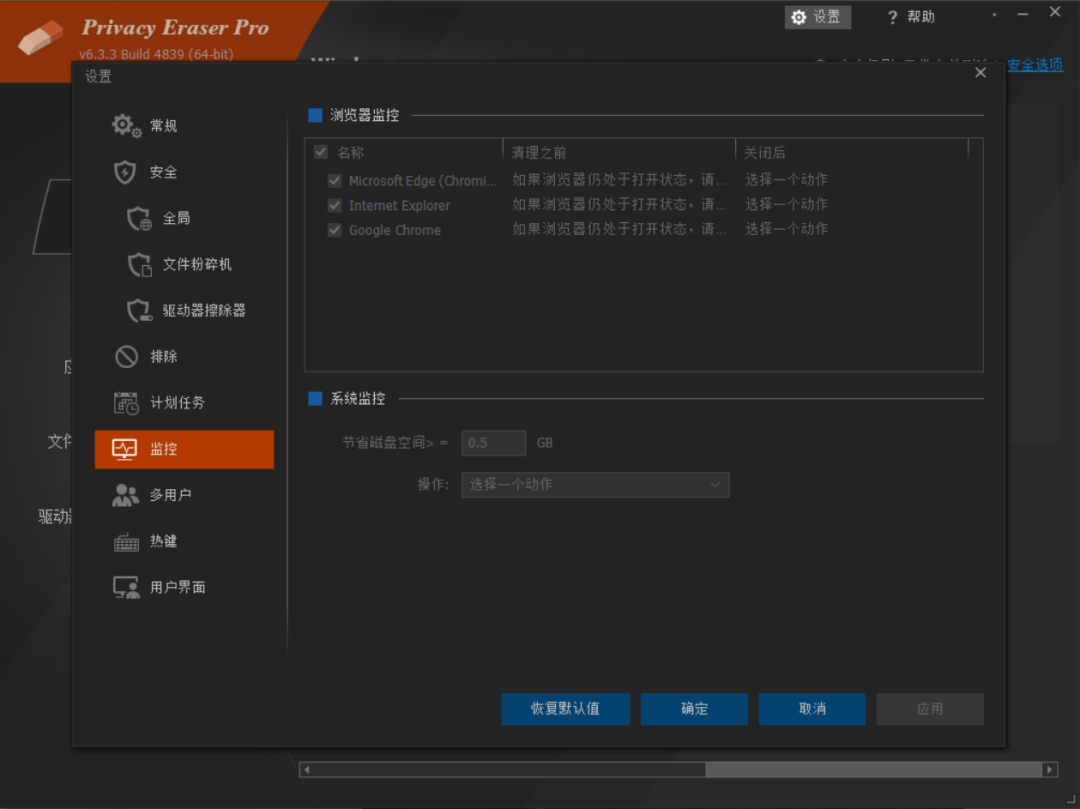
Task: Select 文件粉碎机 settings page
Action: [x=184, y=264]
